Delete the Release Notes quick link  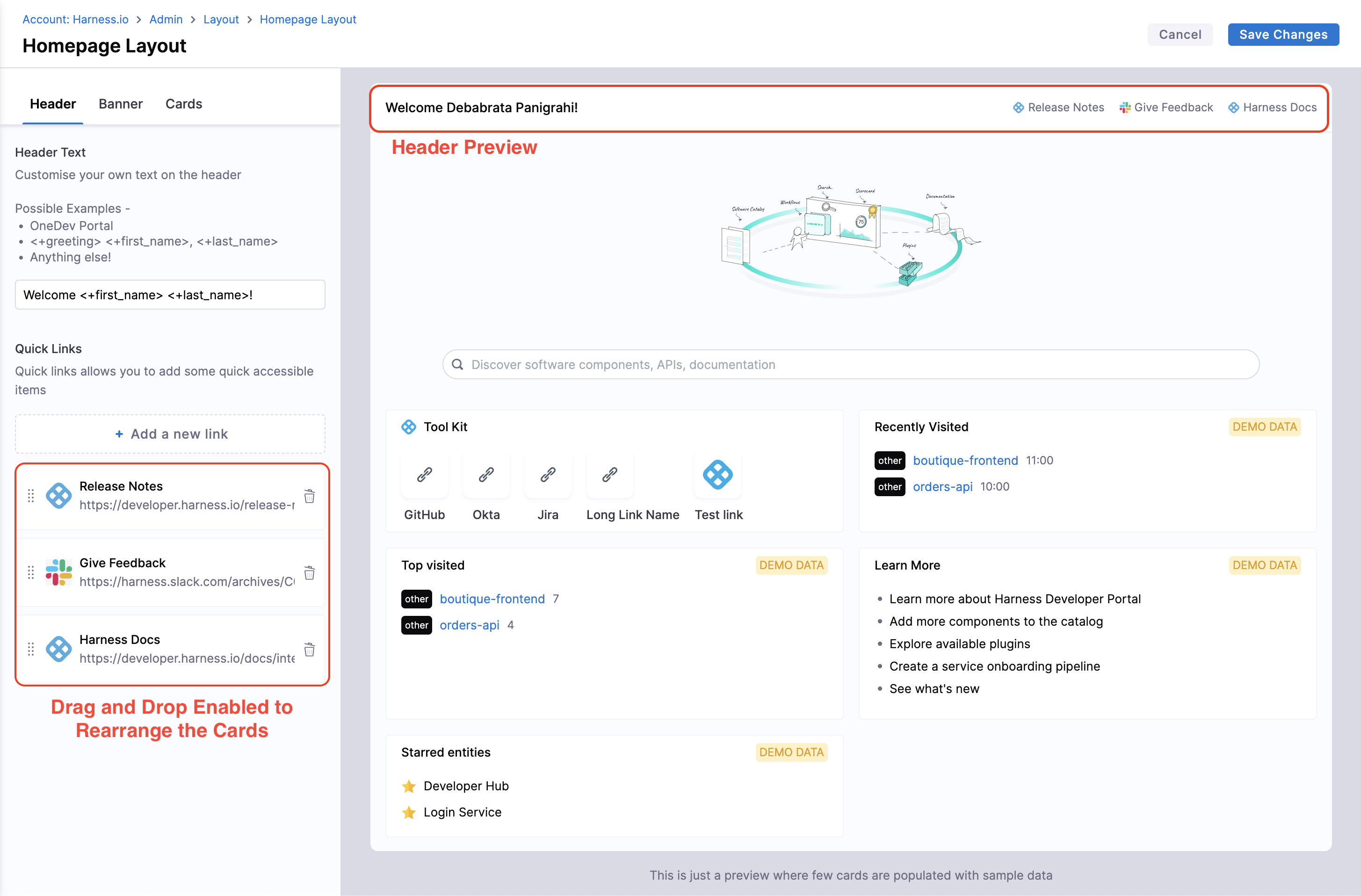(x=309, y=496)
